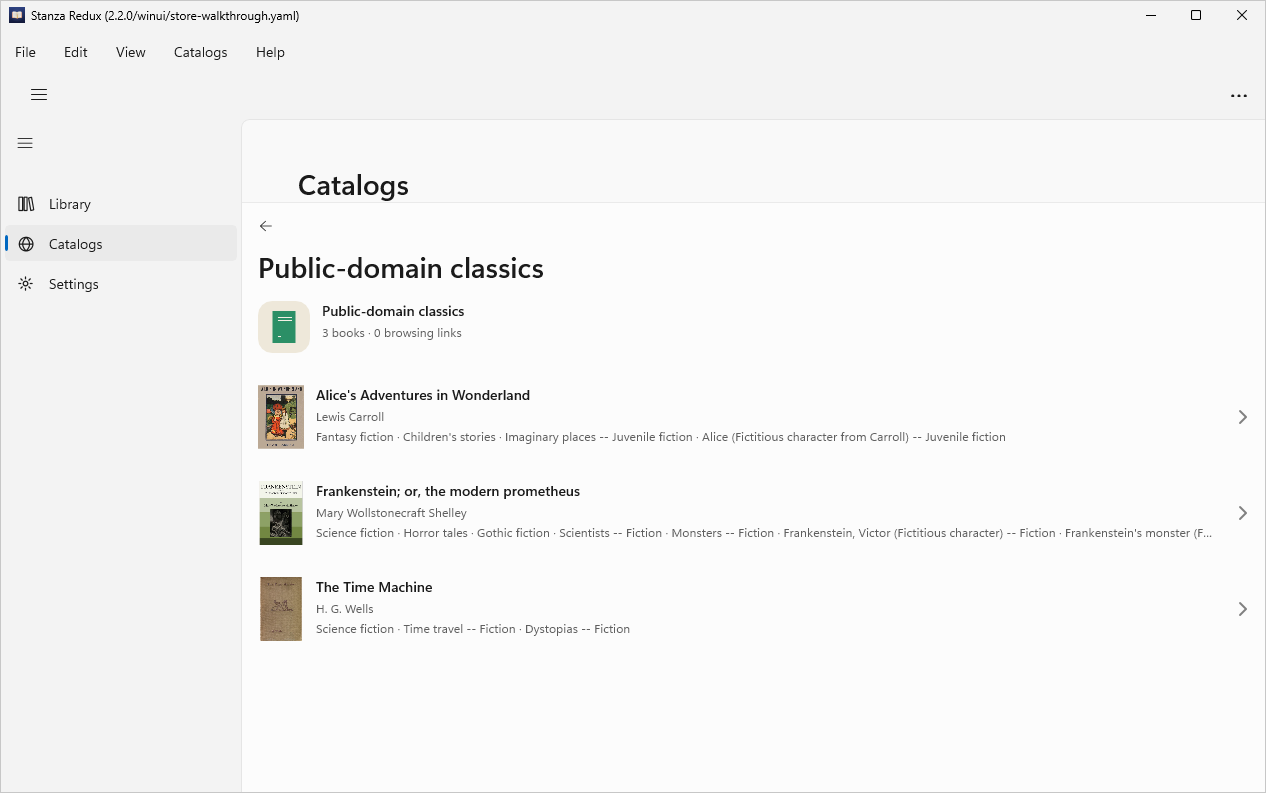Toggle the navigation pane hamburger icon
The image size is (1266, 793).
tap(26, 143)
